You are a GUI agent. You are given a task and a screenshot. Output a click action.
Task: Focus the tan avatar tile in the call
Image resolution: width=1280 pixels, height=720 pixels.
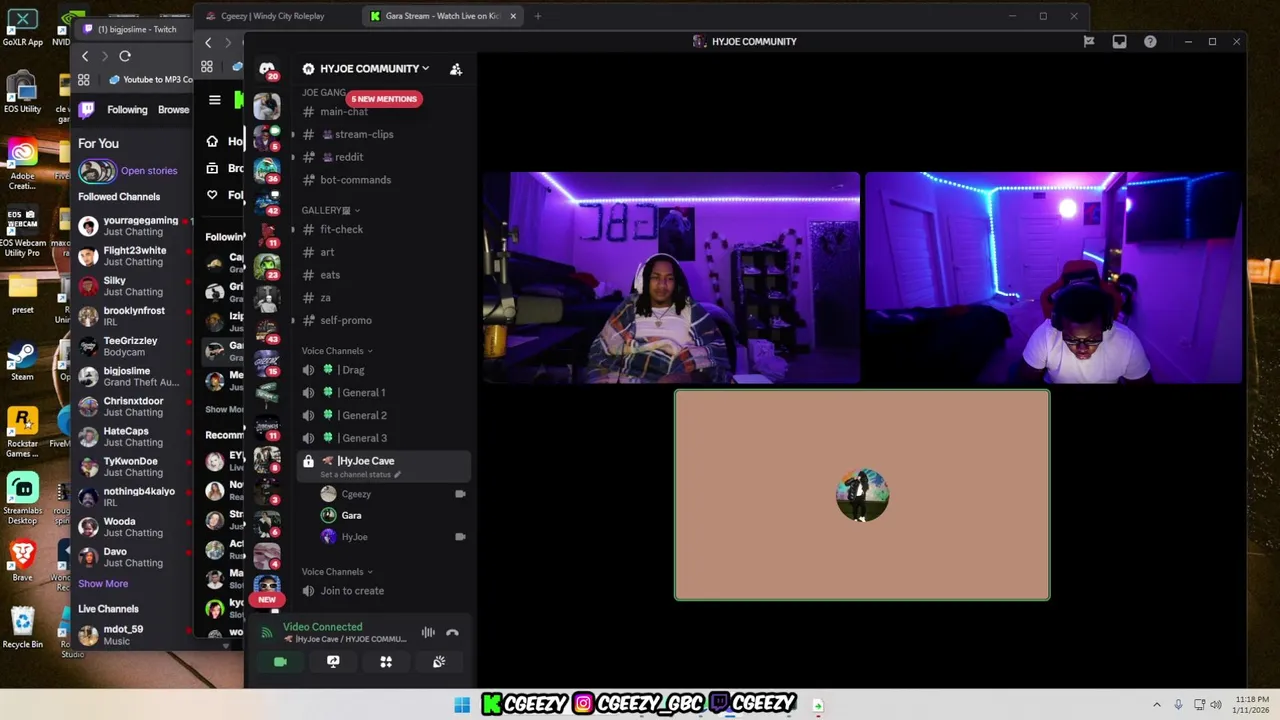pos(862,495)
